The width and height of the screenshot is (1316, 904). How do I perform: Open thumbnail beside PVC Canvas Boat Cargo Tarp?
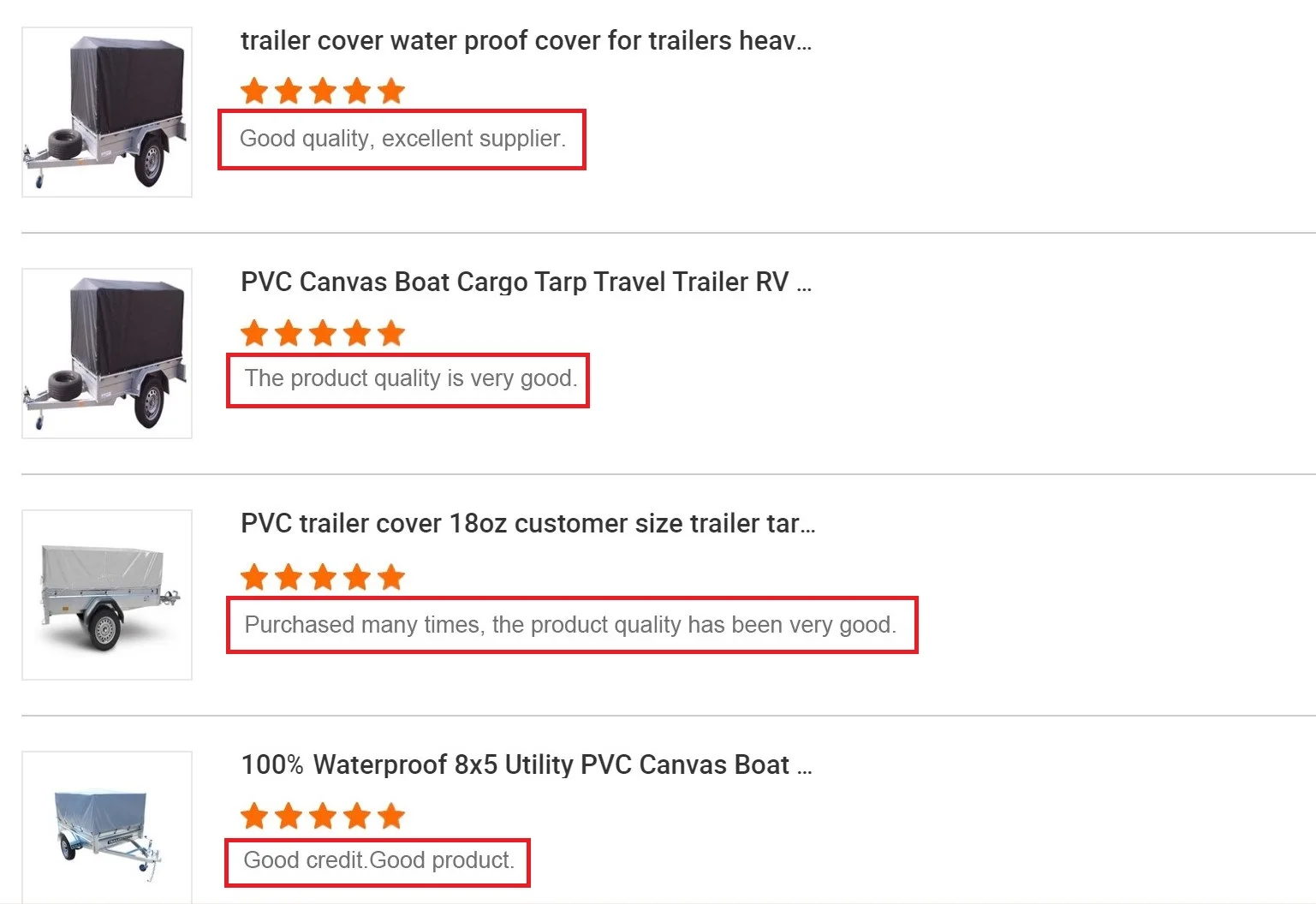click(x=107, y=354)
